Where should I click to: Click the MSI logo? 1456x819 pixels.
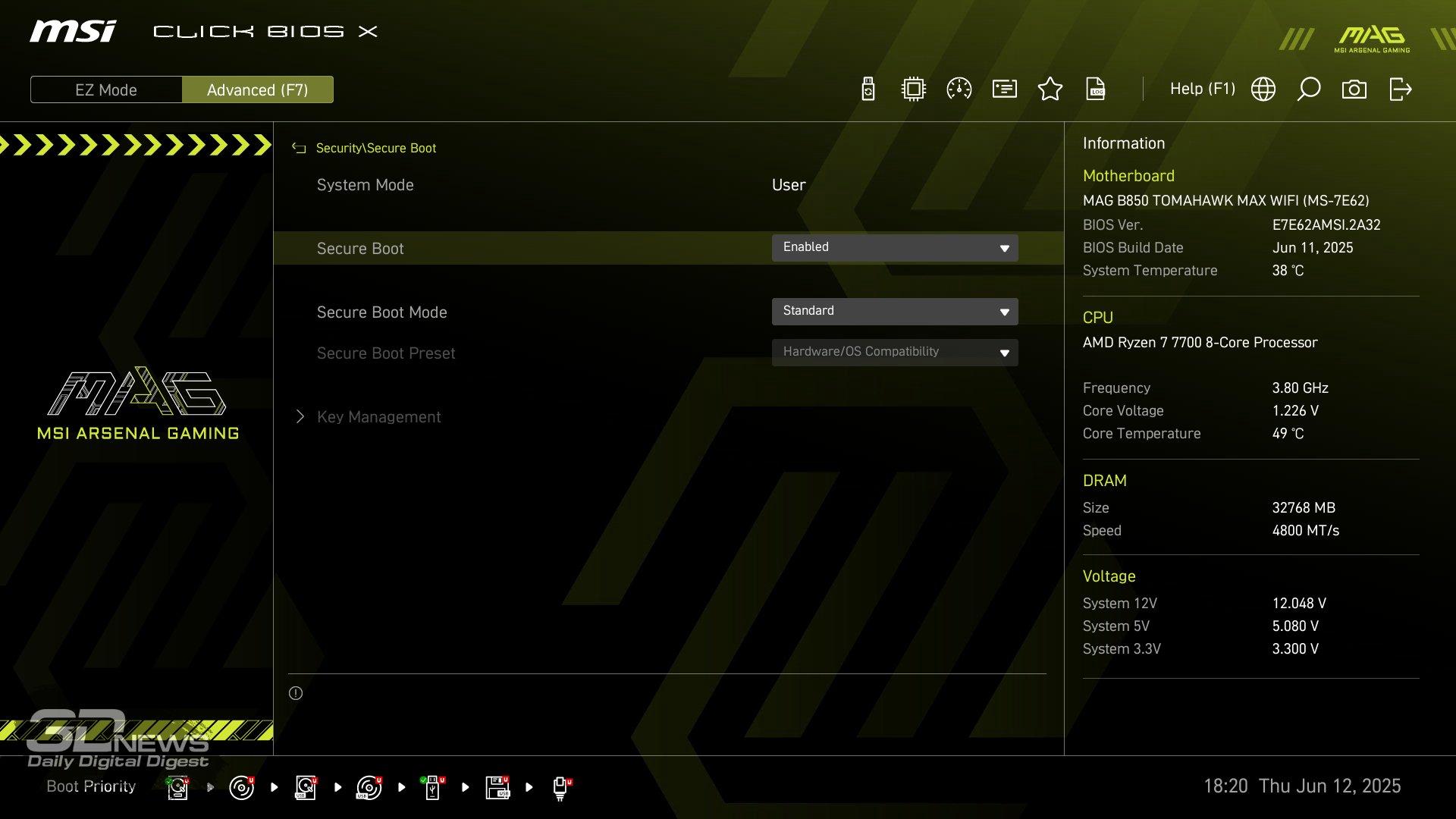(73, 31)
